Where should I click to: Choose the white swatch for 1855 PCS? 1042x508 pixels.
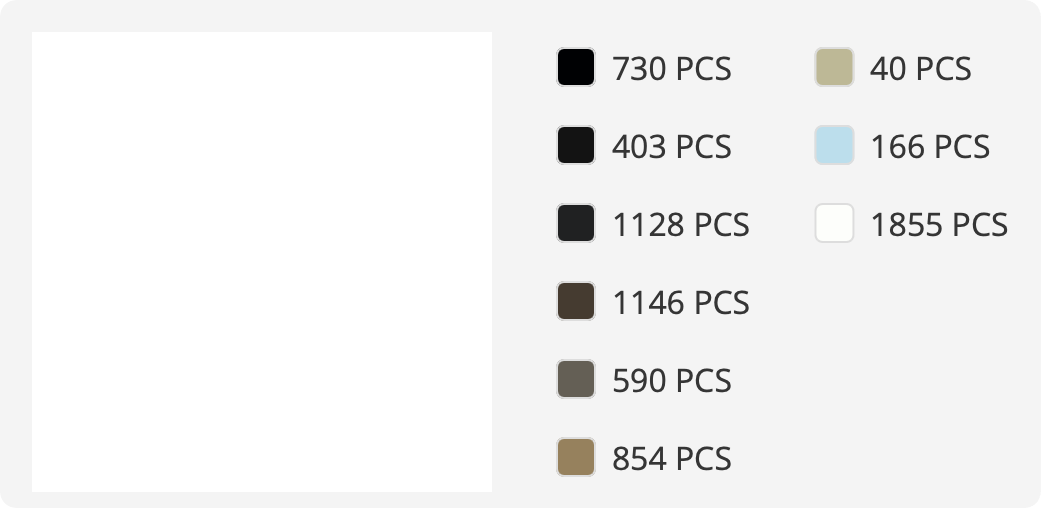[834, 223]
